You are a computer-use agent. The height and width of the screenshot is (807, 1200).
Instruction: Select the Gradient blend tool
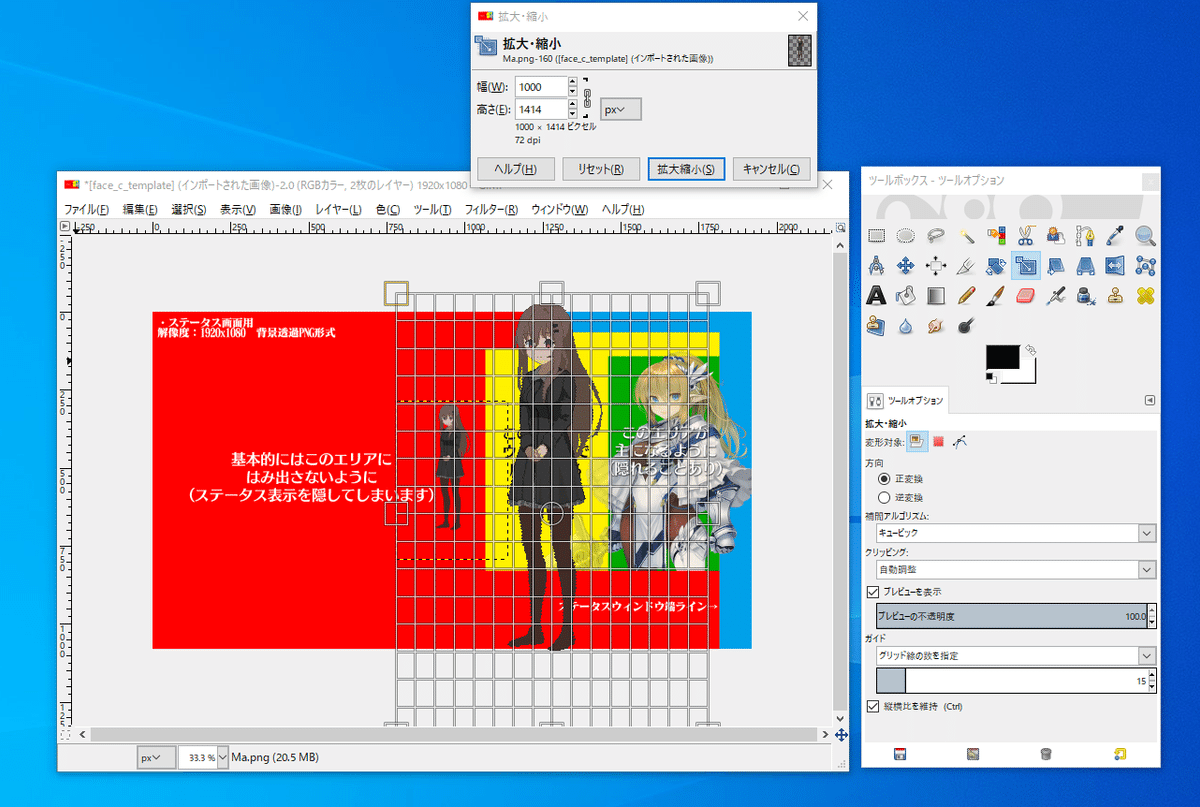pos(936,296)
